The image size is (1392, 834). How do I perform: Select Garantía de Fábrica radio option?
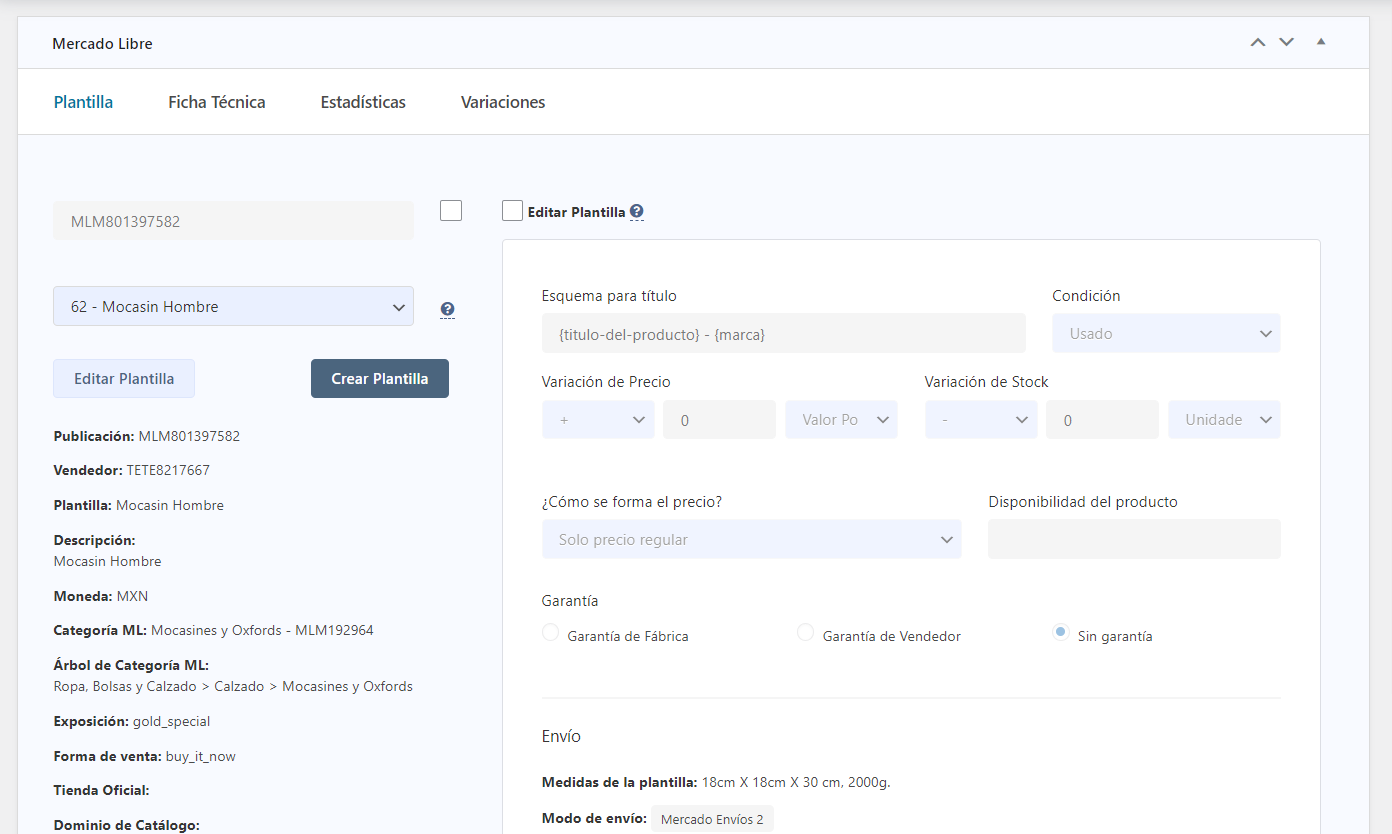550,632
